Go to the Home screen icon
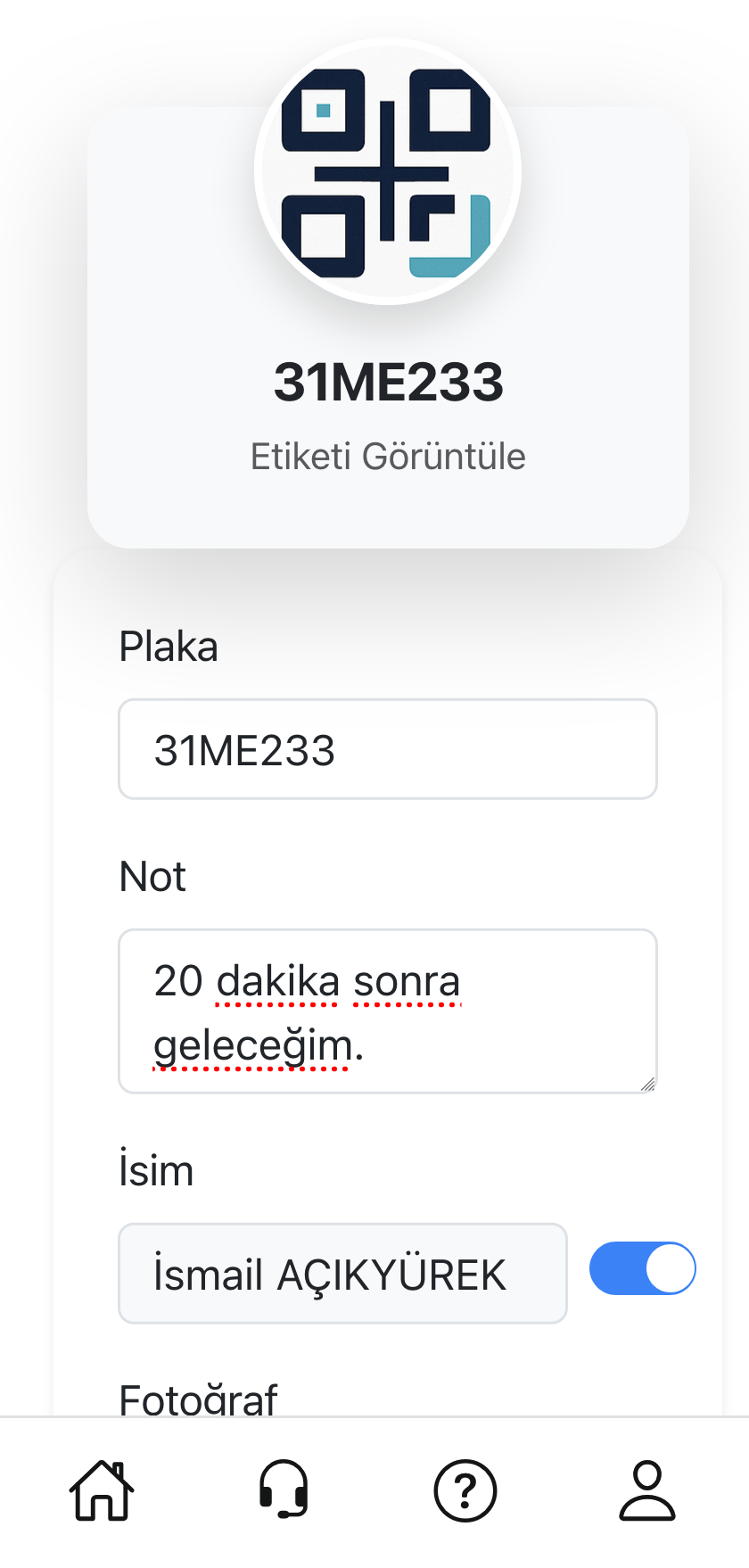The image size is (749, 1568). pyautogui.click(x=102, y=1490)
